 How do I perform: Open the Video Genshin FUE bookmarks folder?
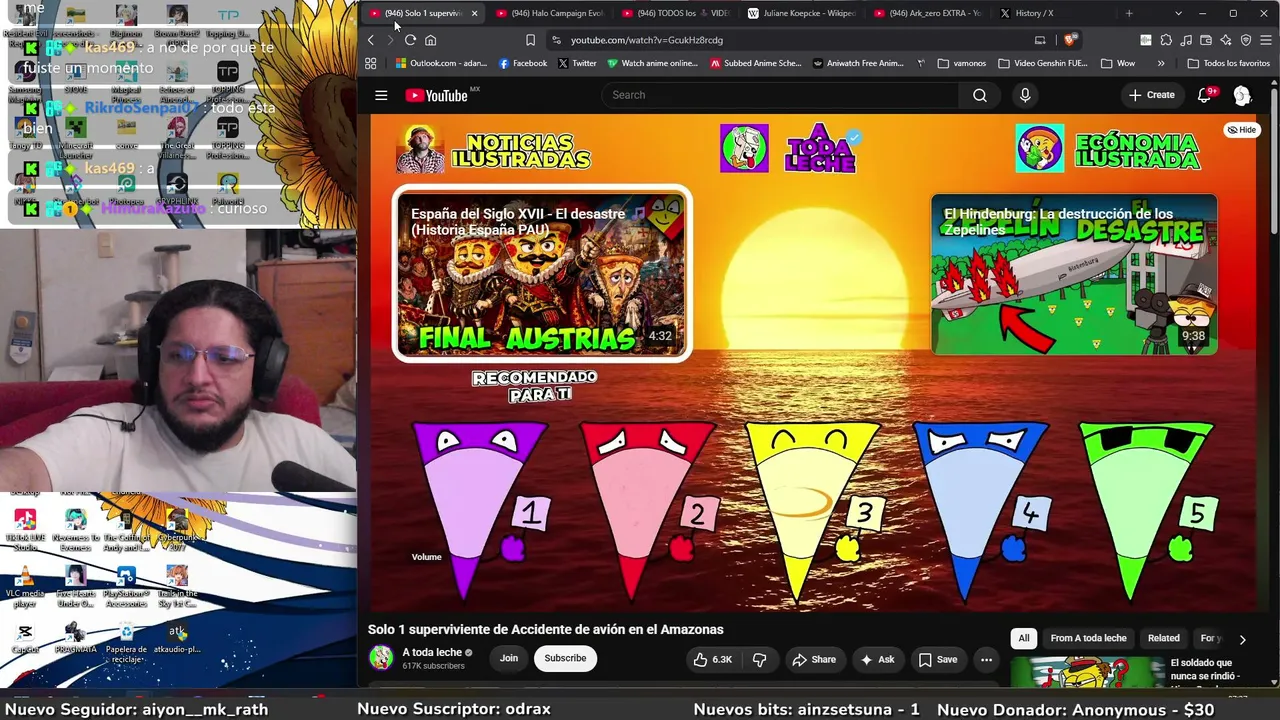coord(1041,63)
